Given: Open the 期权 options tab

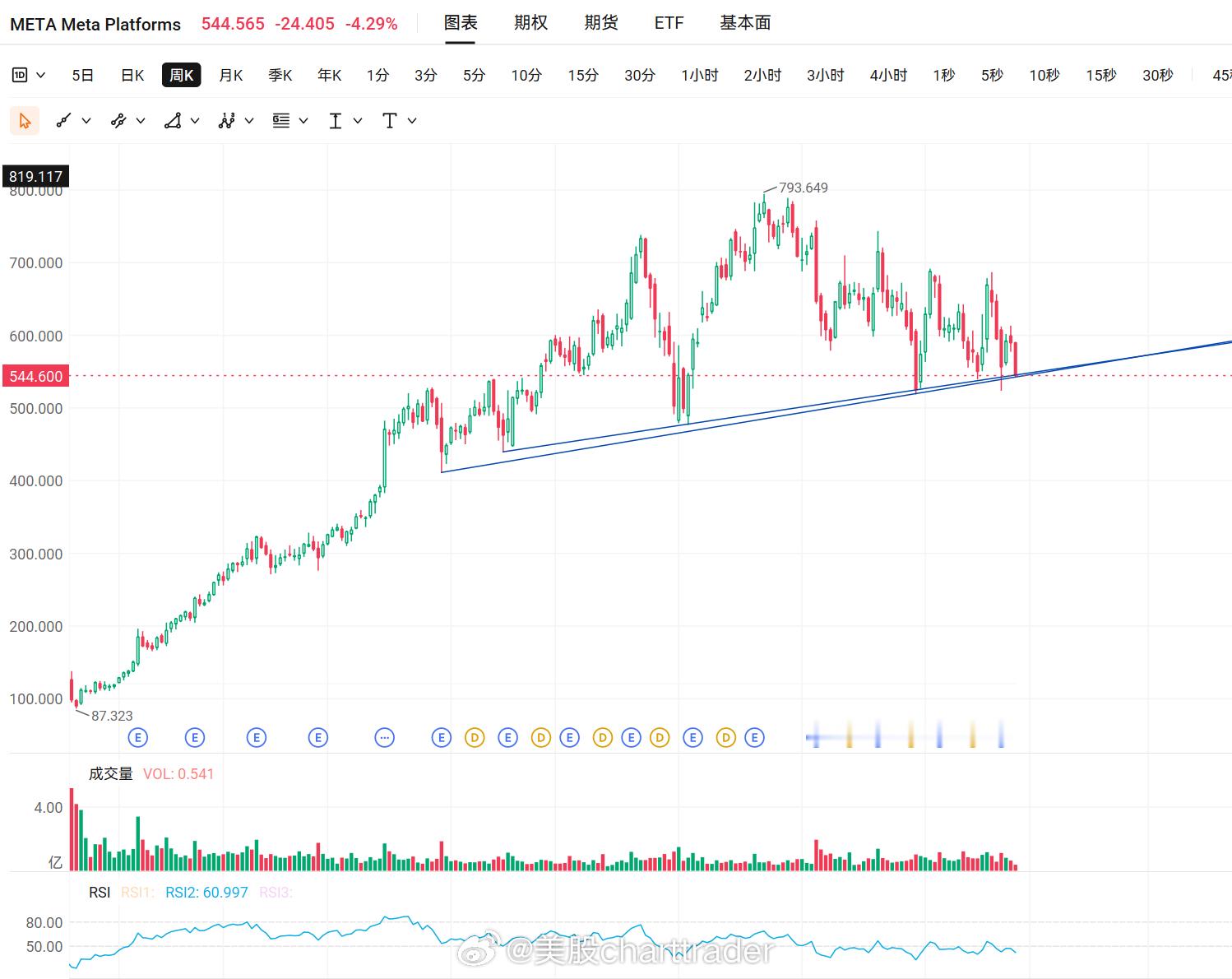Looking at the screenshot, I should tap(530, 23).
